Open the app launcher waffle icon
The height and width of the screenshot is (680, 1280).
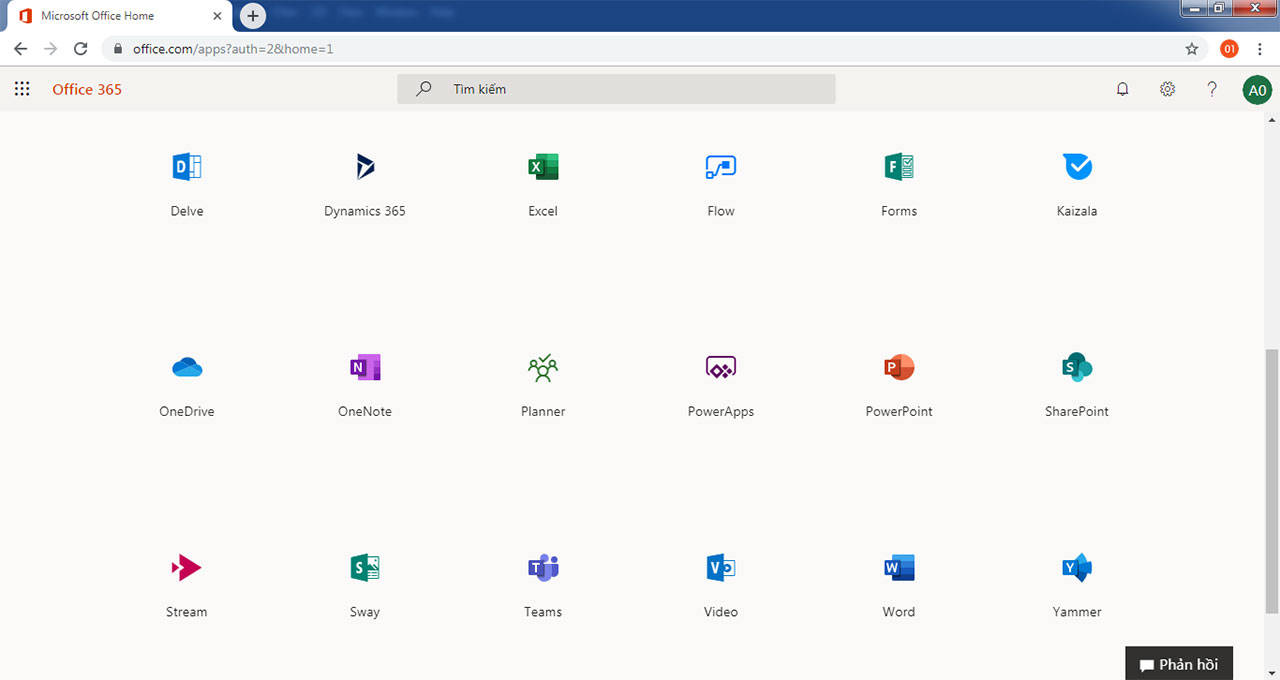[x=22, y=89]
